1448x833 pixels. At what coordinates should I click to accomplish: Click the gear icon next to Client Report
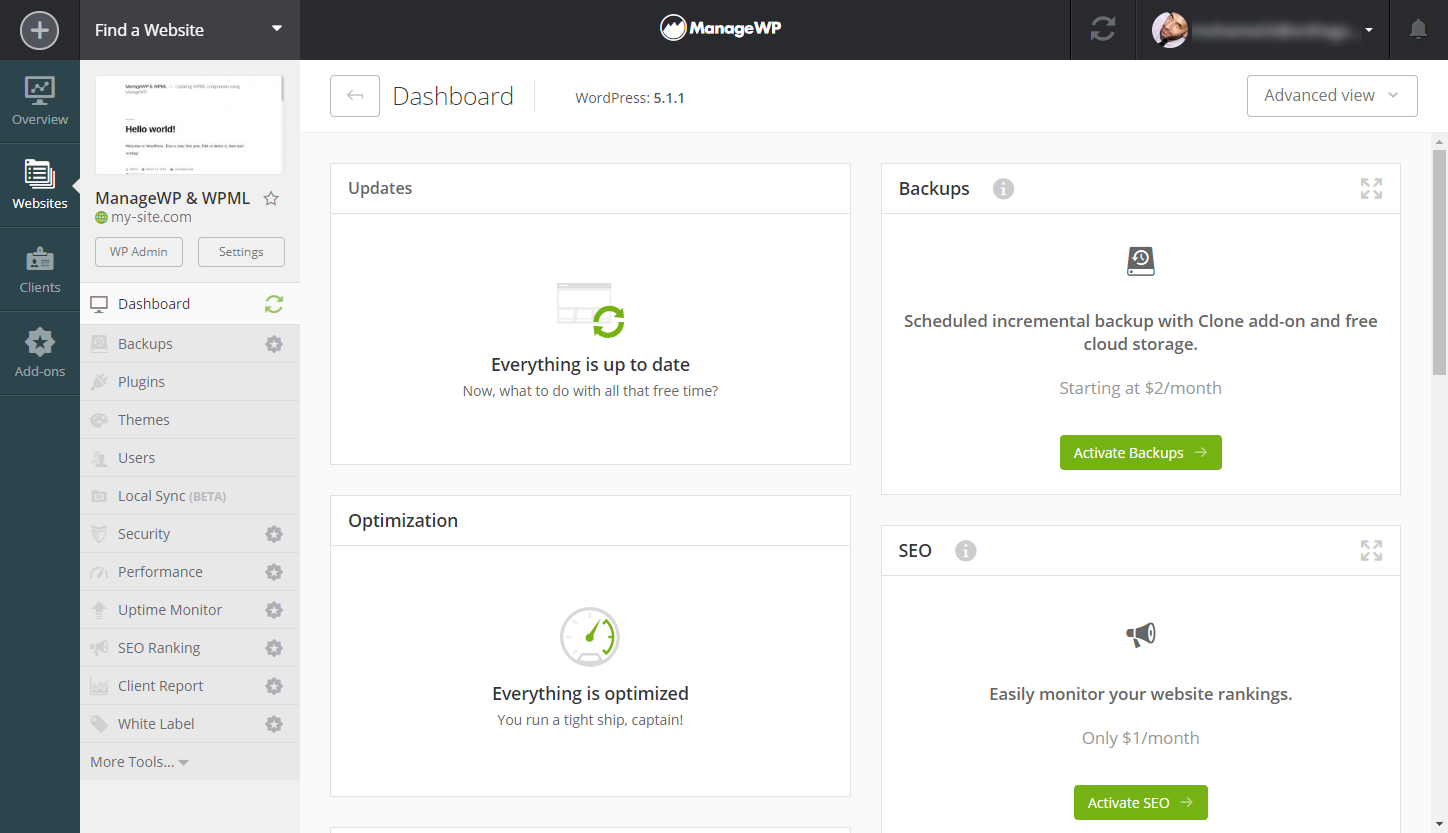(x=274, y=686)
